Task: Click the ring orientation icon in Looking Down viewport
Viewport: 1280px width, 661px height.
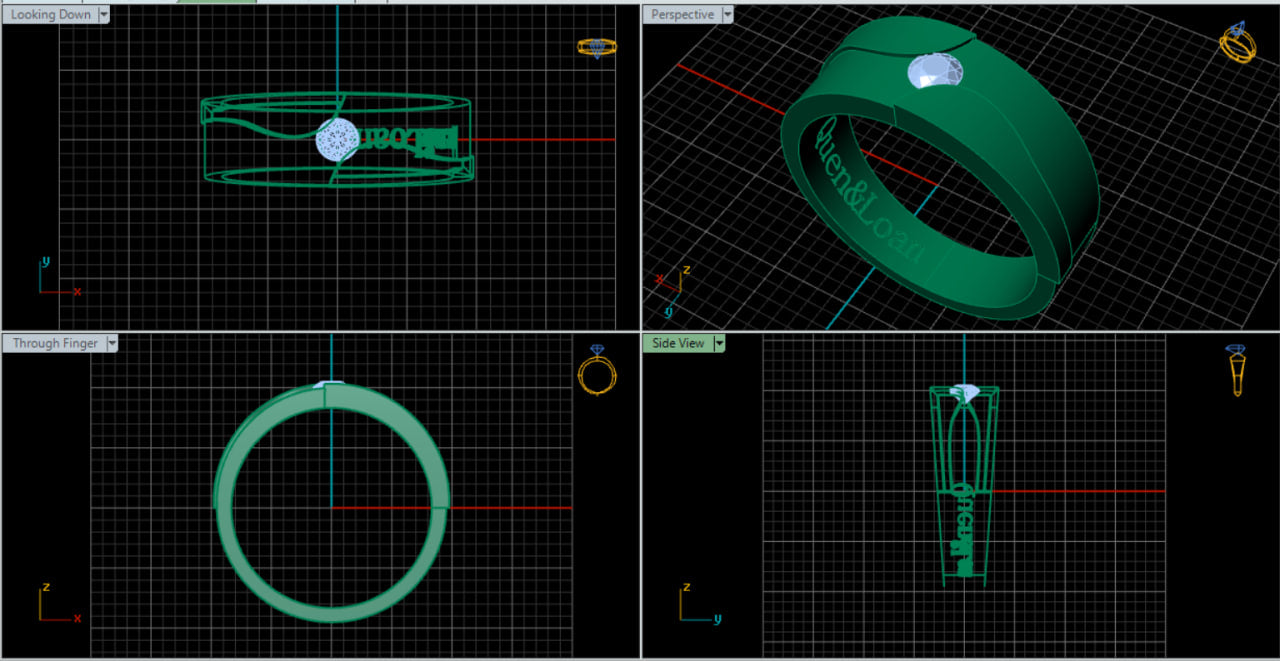Action: point(596,47)
